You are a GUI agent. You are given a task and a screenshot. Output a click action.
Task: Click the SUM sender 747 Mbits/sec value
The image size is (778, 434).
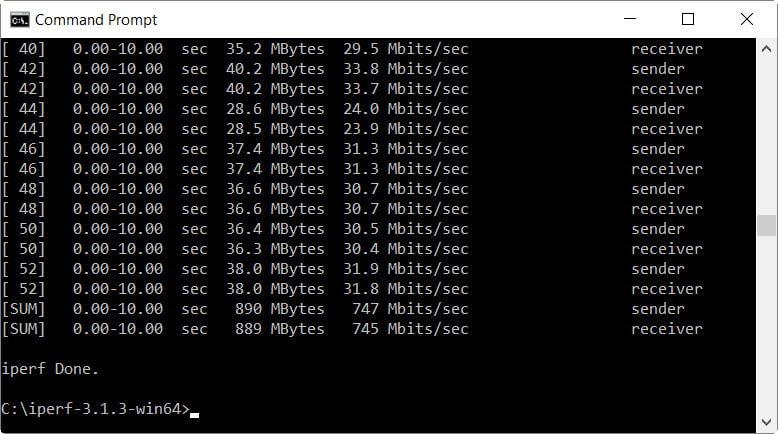pyautogui.click(x=410, y=309)
